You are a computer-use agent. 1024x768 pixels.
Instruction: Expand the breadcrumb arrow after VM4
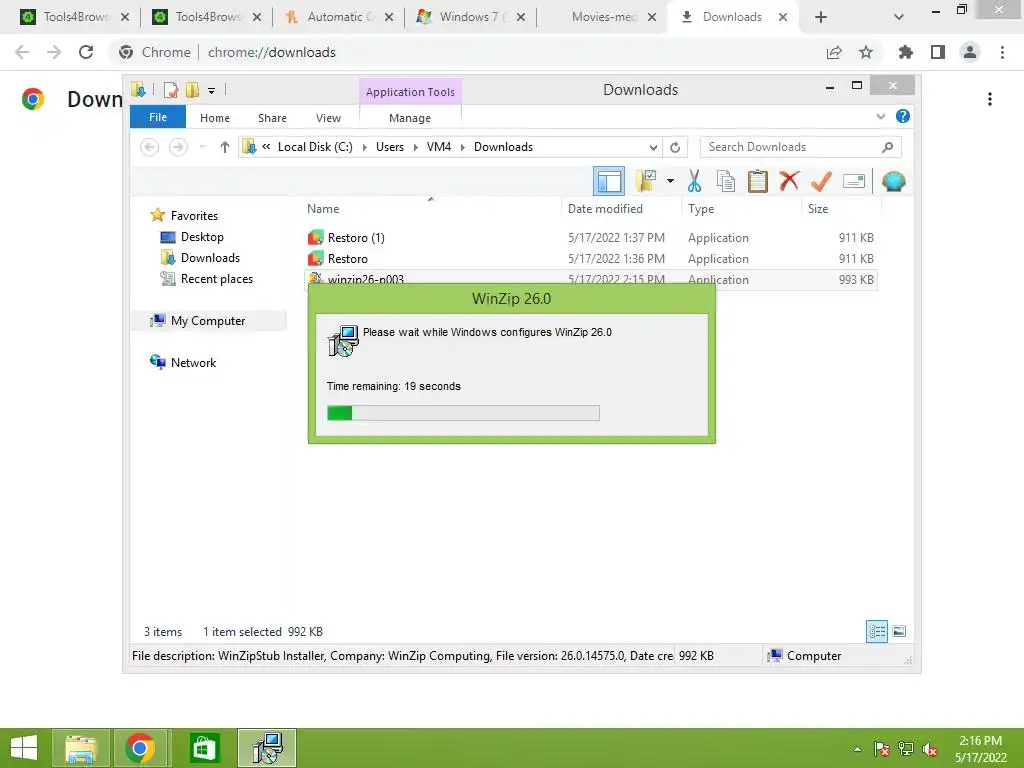click(x=462, y=148)
